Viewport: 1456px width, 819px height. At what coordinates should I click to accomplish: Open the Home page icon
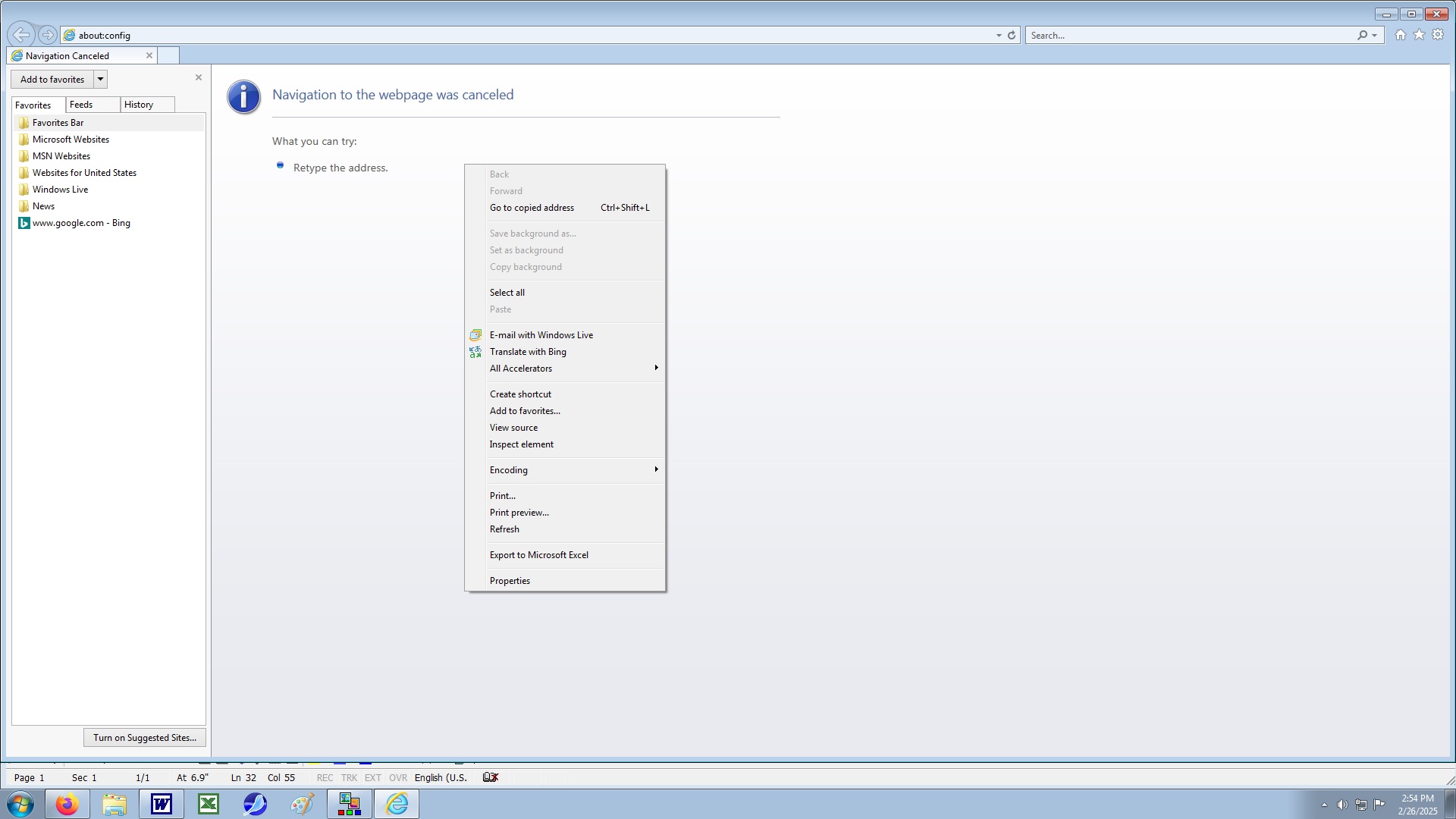tap(1401, 35)
